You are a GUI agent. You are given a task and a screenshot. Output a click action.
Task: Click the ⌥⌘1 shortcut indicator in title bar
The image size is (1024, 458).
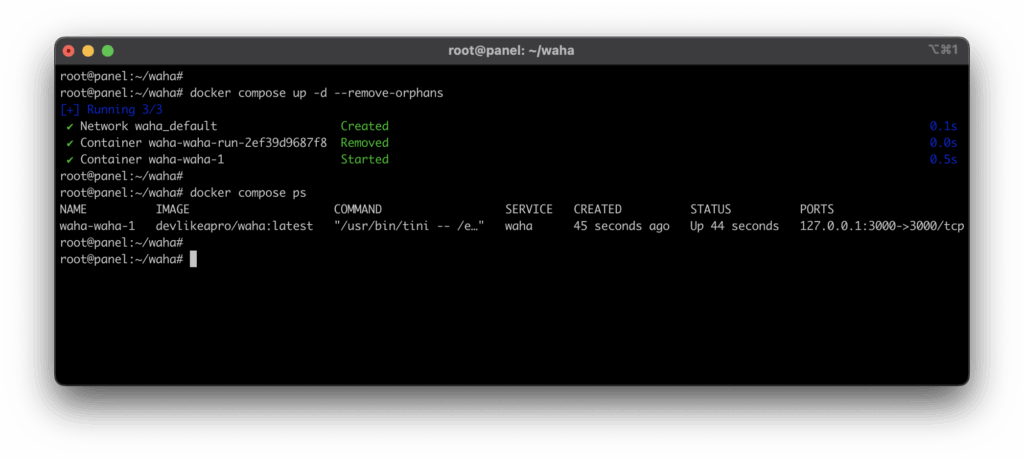click(x=942, y=50)
